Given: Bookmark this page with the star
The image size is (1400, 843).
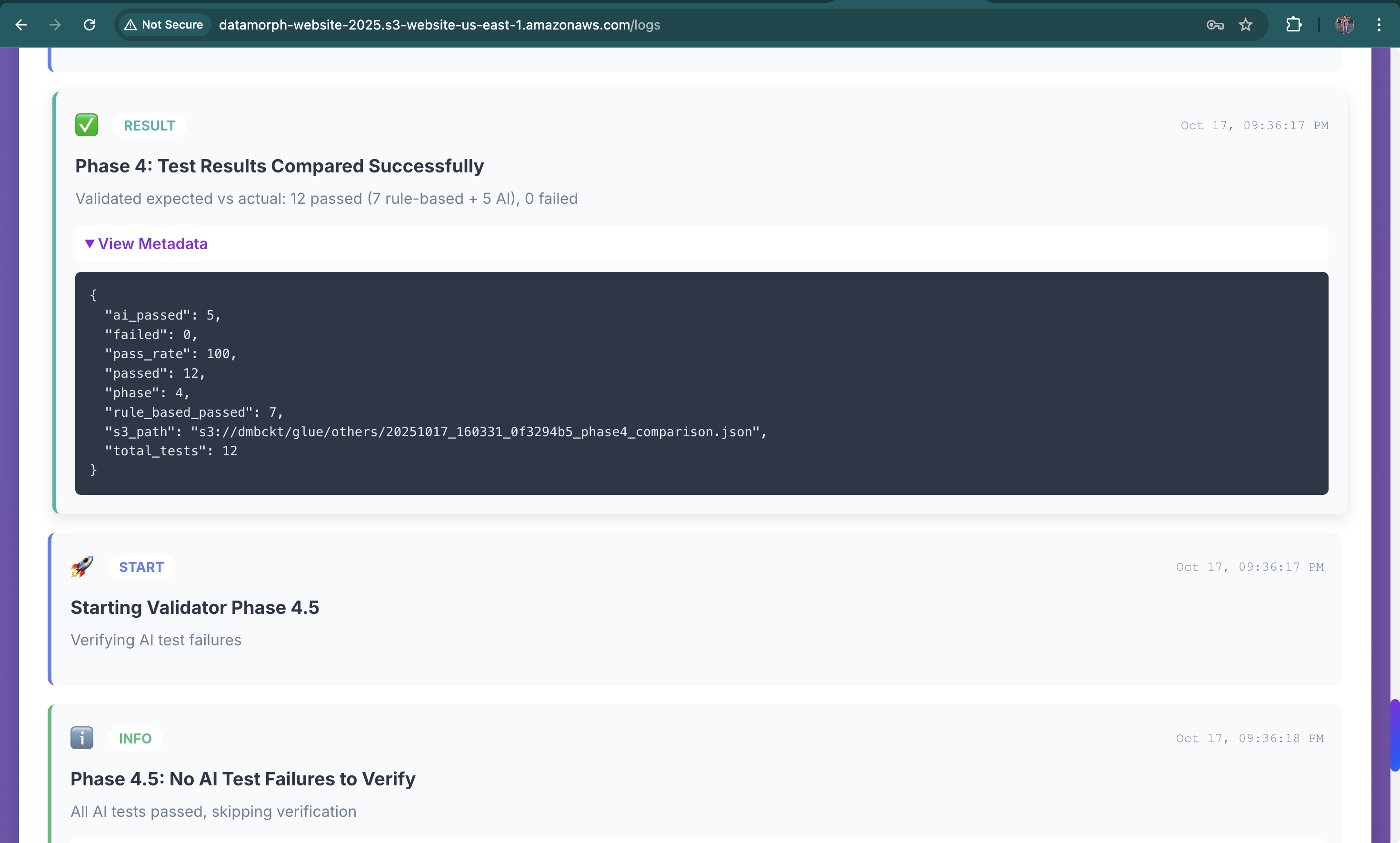Looking at the screenshot, I should click(x=1246, y=24).
